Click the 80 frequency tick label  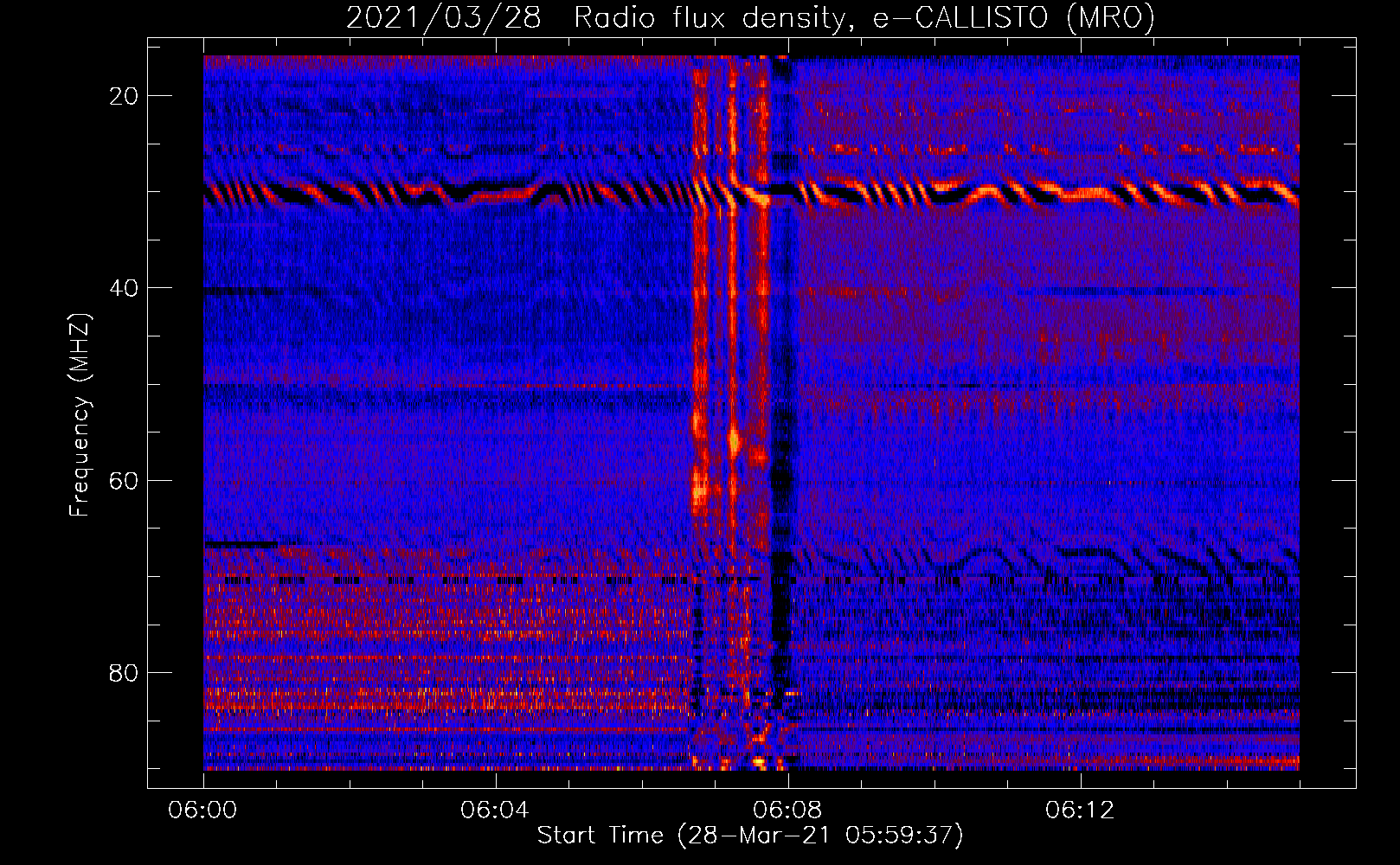[125, 673]
